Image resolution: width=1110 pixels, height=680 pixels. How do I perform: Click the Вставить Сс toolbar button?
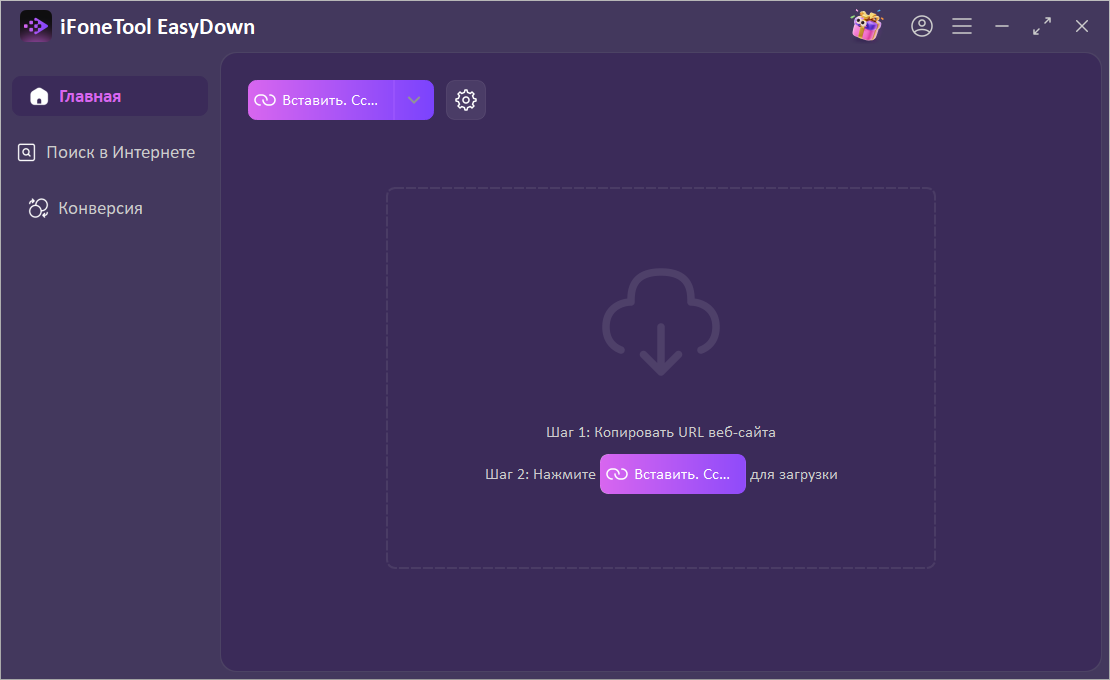[330, 99]
